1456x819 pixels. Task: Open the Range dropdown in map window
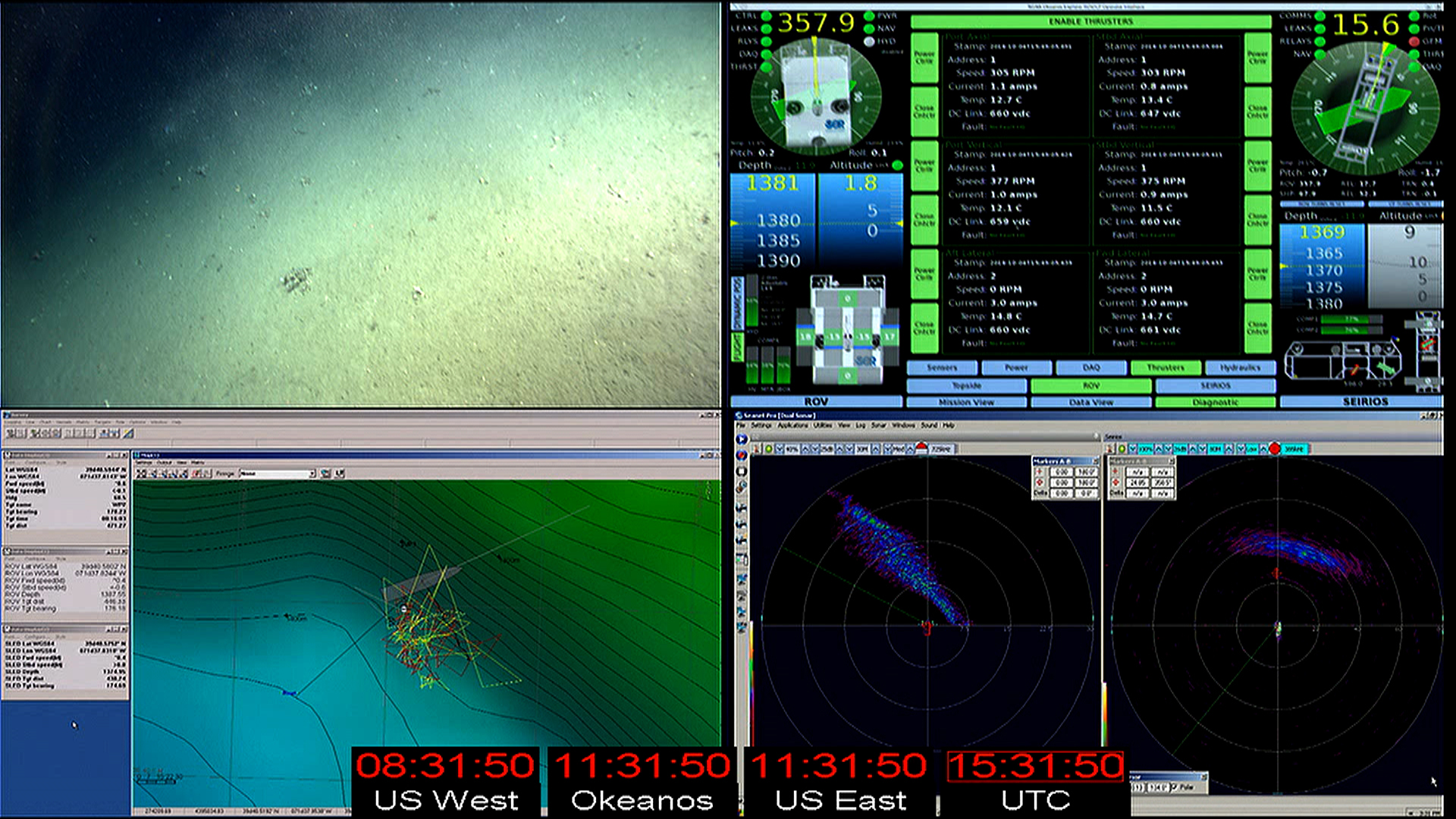(x=312, y=473)
